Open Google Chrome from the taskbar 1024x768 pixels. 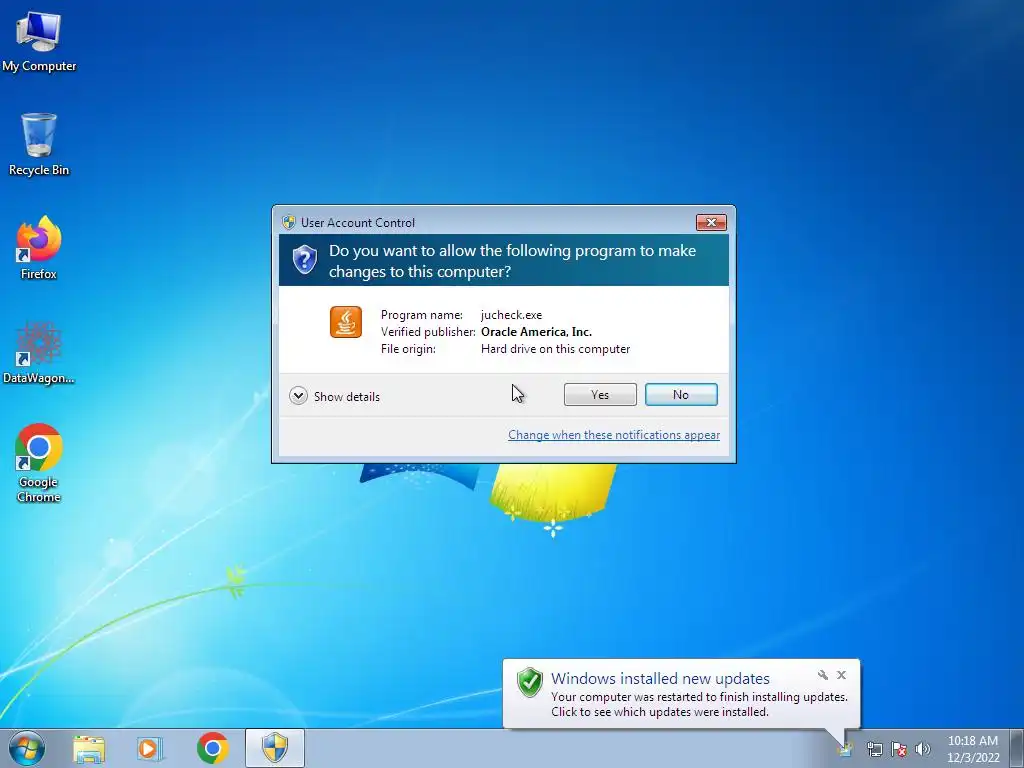213,748
